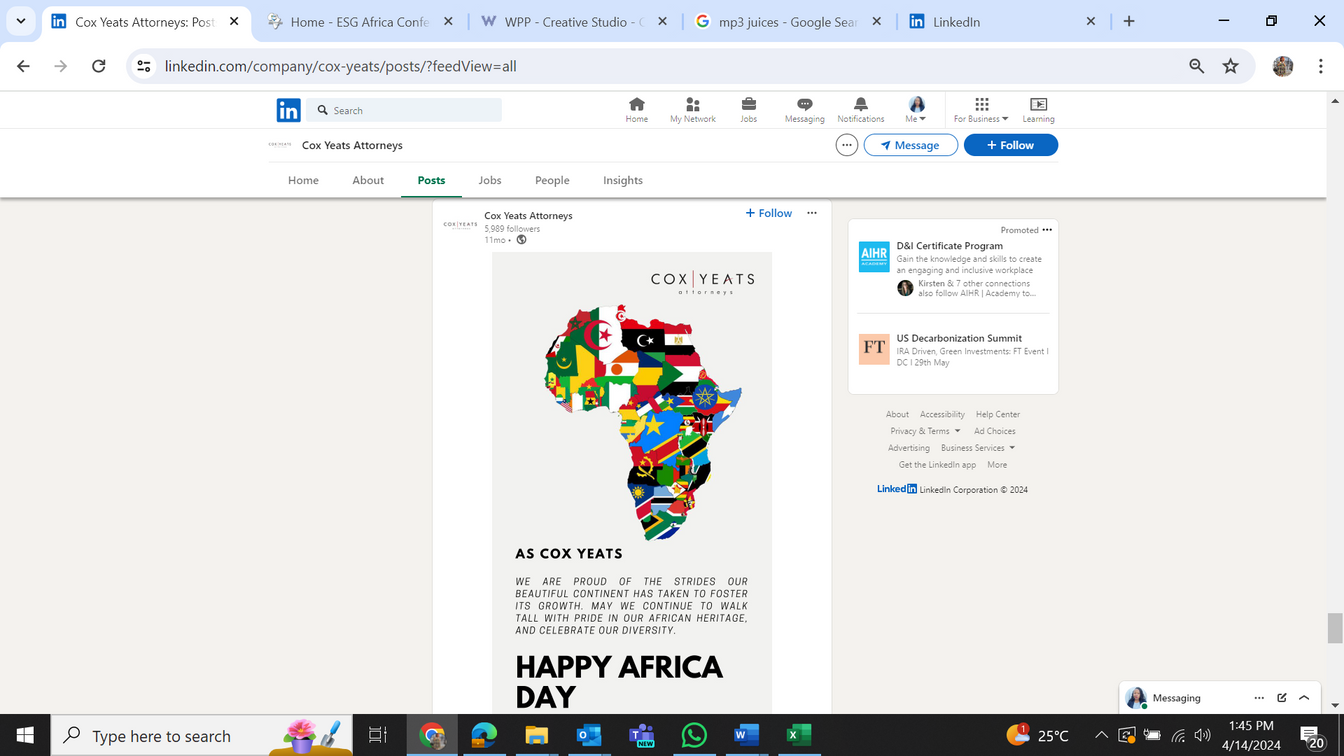The height and width of the screenshot is (756, 1344).
Task: Open the browser zoom magnifier icon
Action: click(x=1196, y=66)
